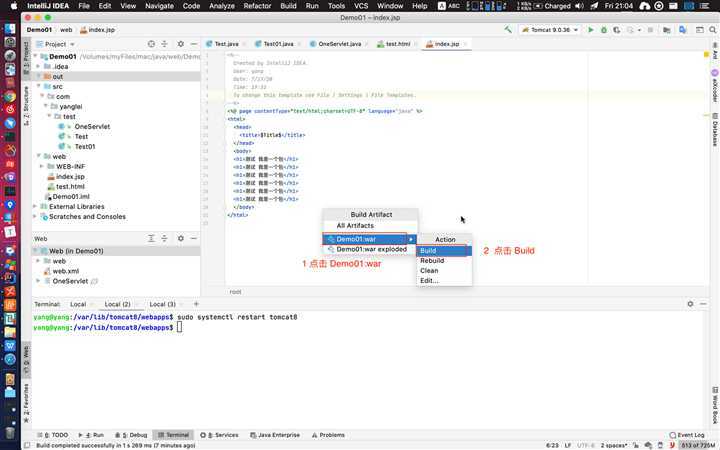Expand Scratches and Consoles node
This screenshot has height=450, width=720.
coord(35,217)
